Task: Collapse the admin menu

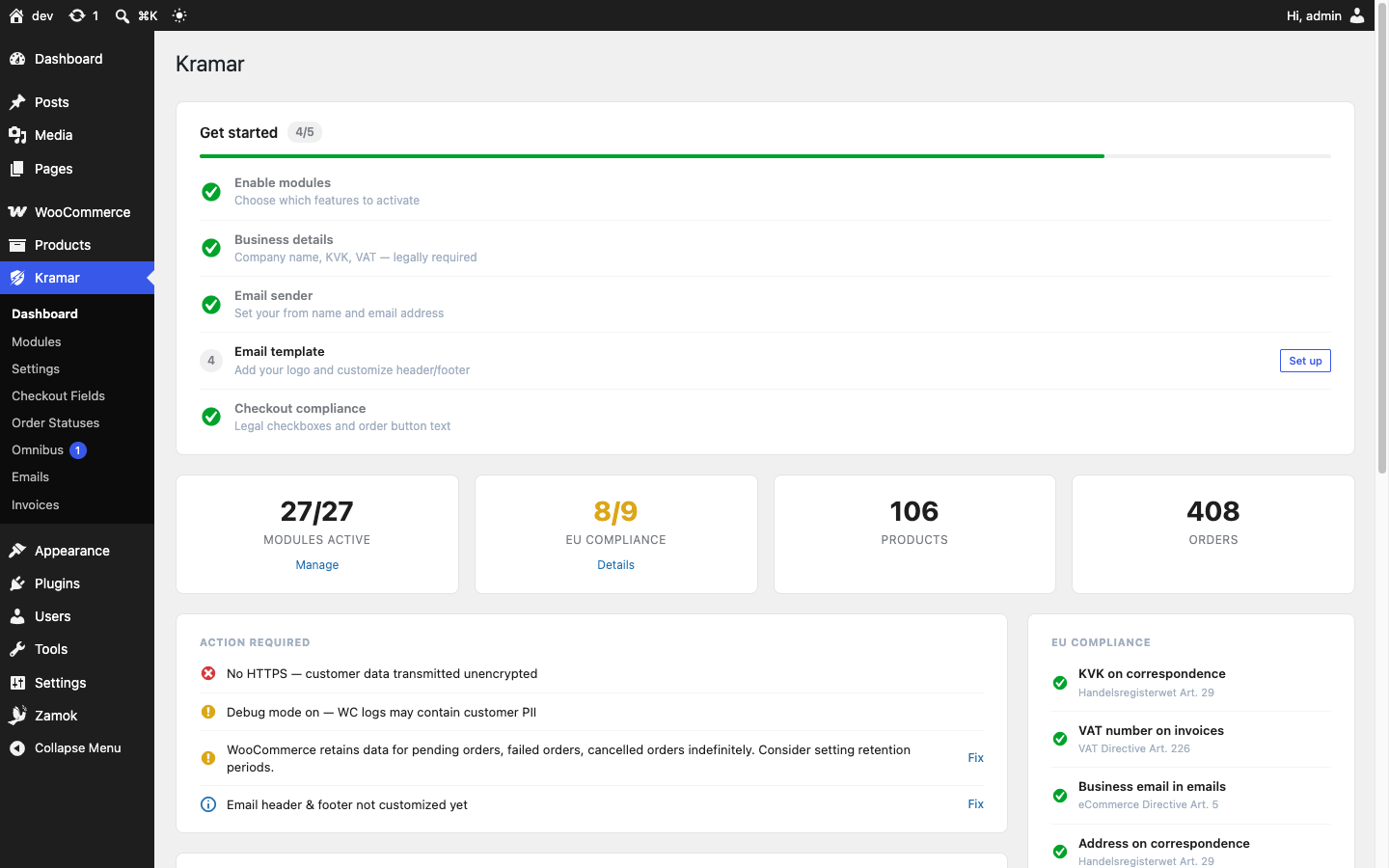Action: coord(77,748)
